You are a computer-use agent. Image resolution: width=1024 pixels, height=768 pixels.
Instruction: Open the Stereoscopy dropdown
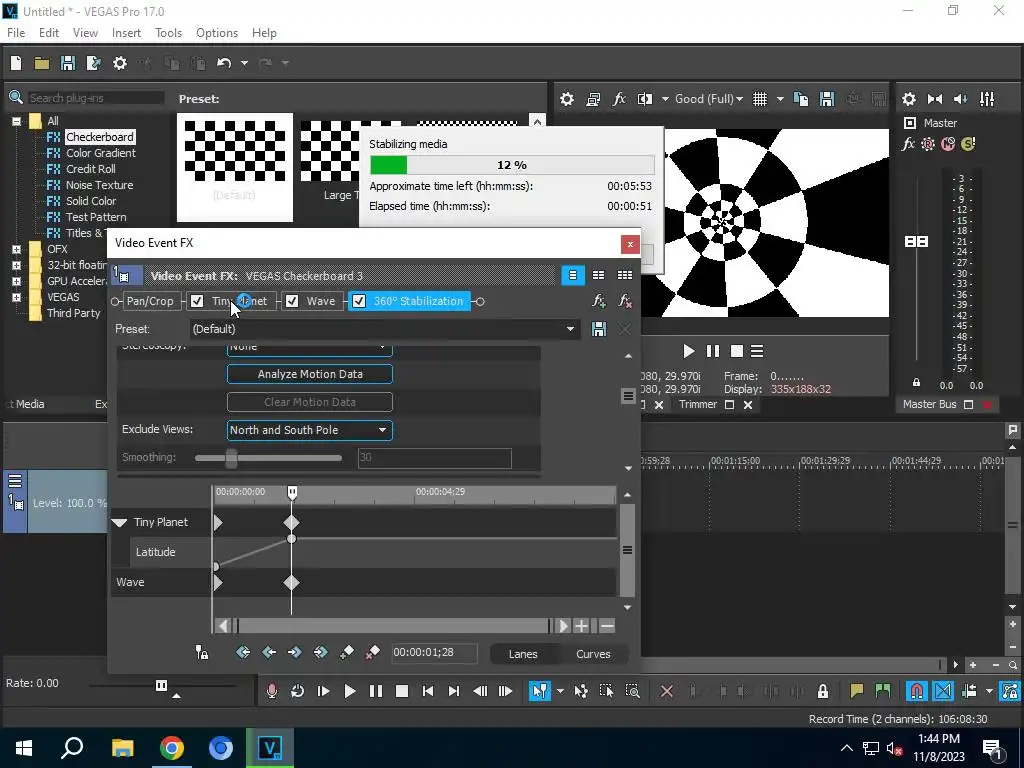[310, 349]
